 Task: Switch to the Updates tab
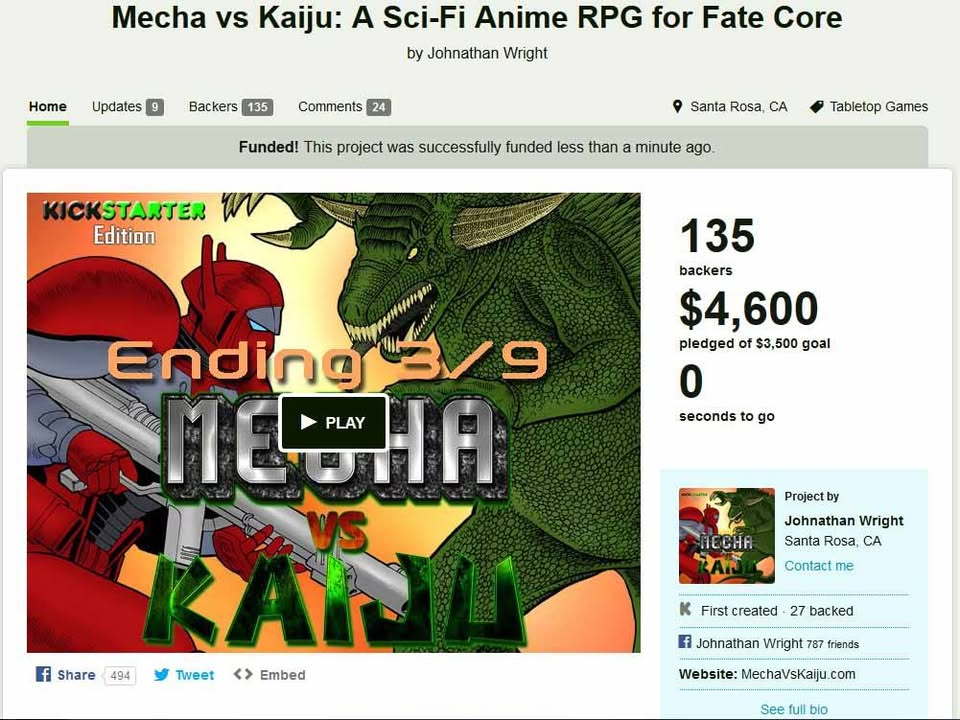[x=127, y=107]
